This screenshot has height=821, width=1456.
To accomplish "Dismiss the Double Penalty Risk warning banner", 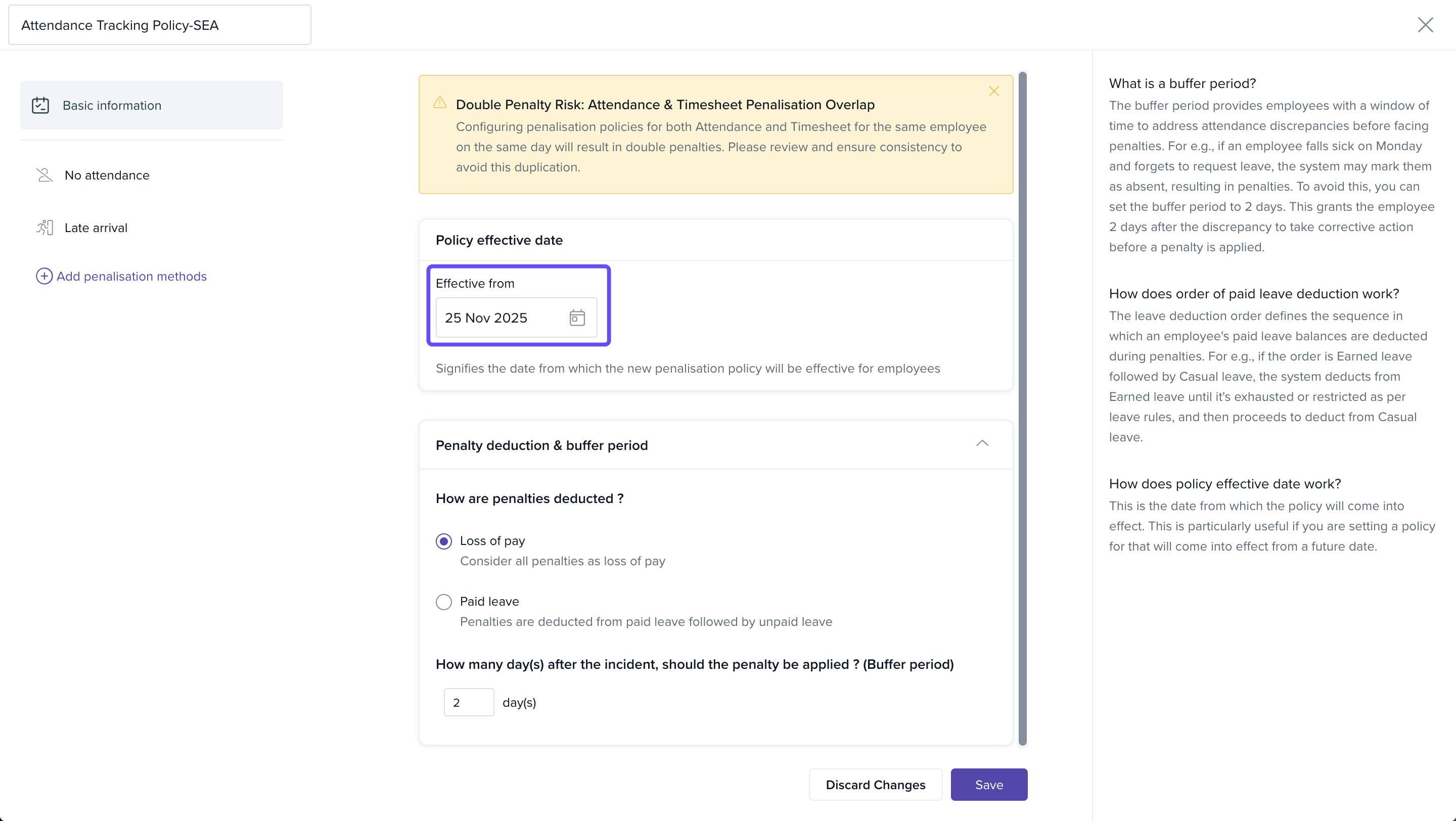I will [993, 92].
